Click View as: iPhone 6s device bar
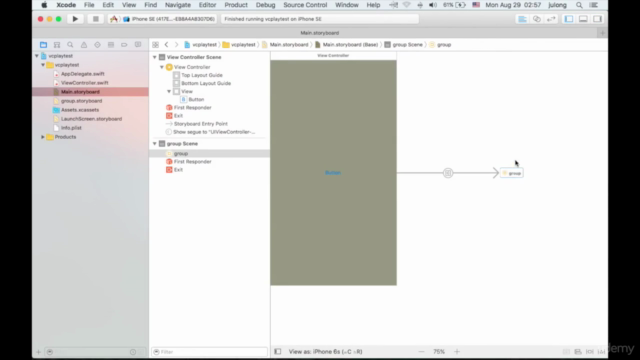Screen dimensions: 640x360 (325, 351)
